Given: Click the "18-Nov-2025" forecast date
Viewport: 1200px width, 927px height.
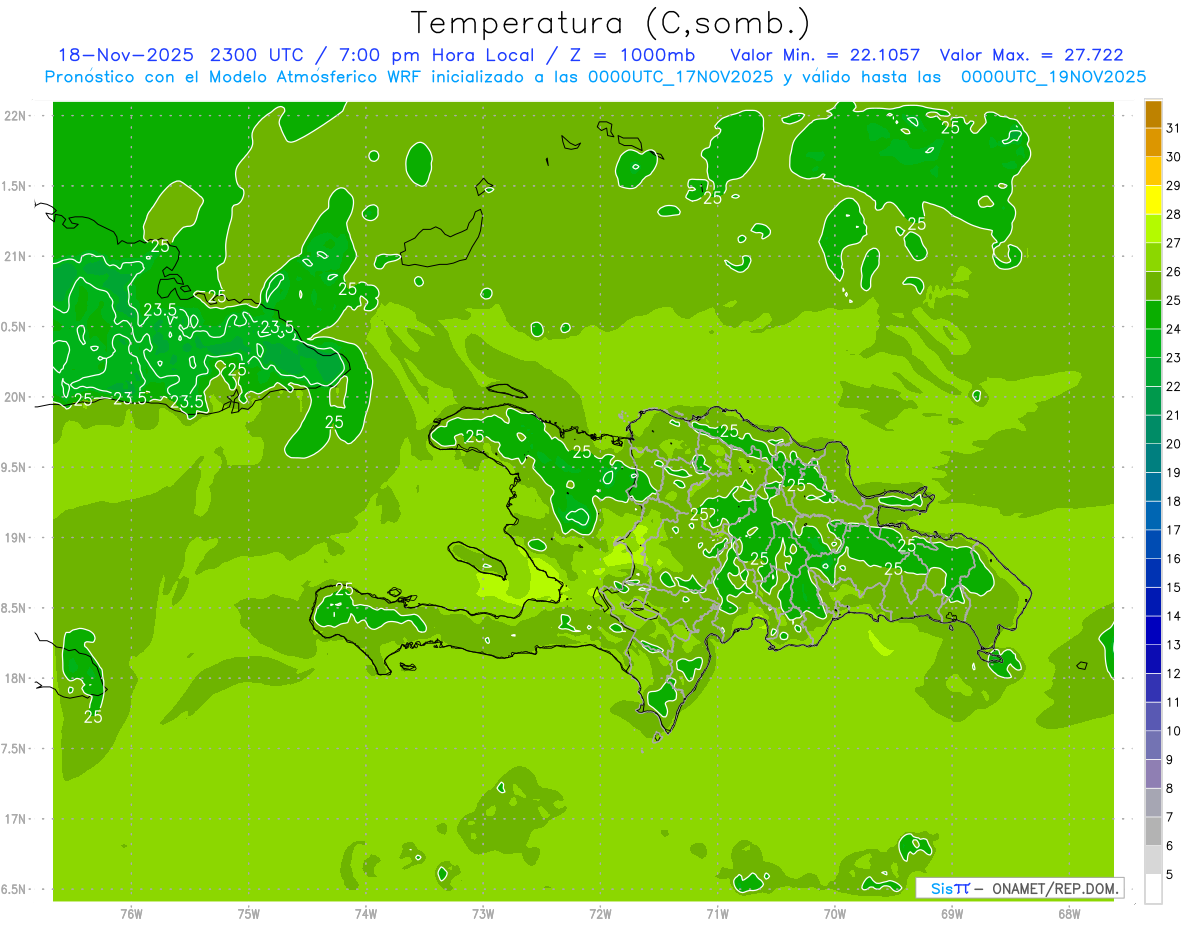Looking at the screenshot, I should 126,55.
